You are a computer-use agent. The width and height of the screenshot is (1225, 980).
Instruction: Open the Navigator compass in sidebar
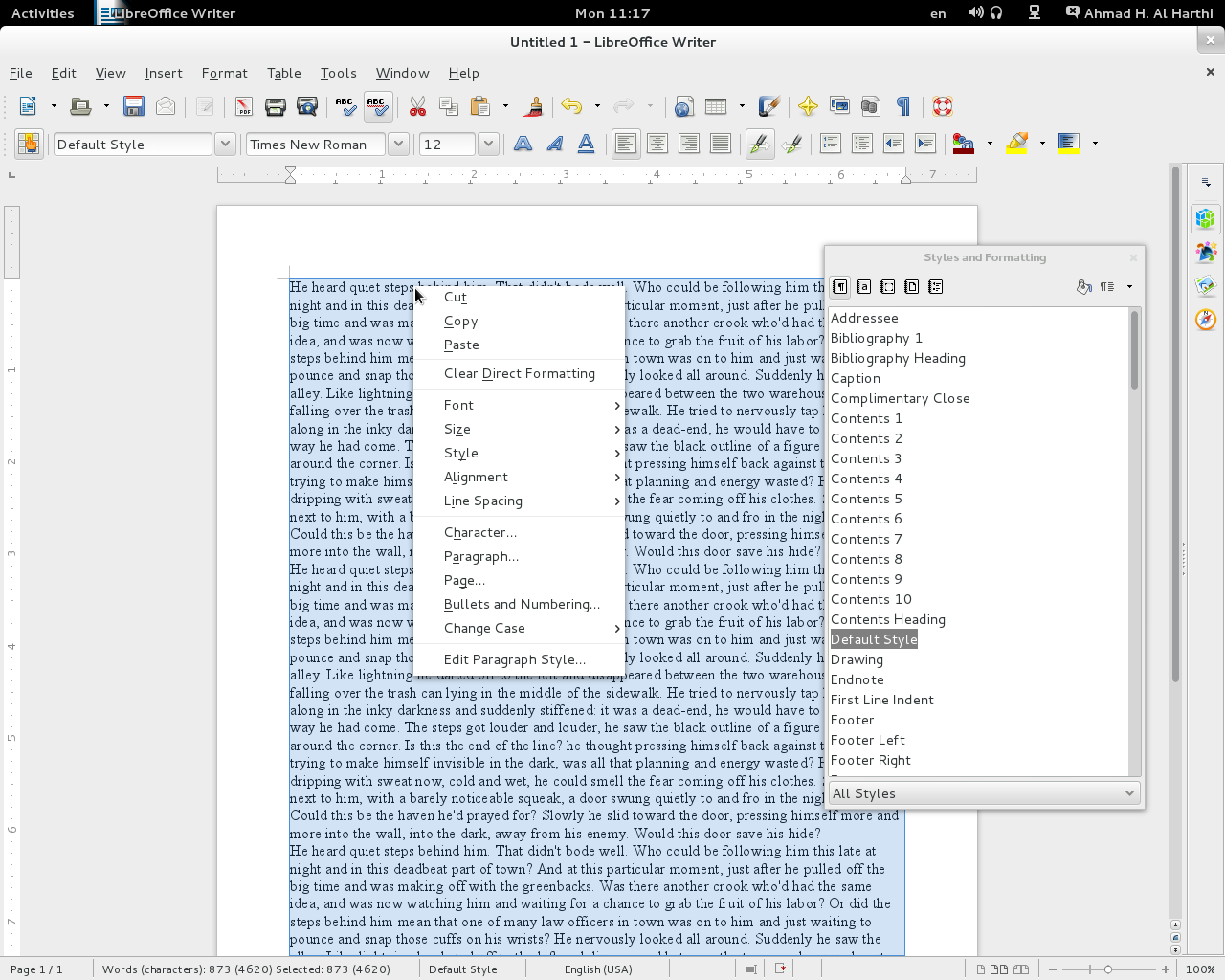[x=1206, y=320]
